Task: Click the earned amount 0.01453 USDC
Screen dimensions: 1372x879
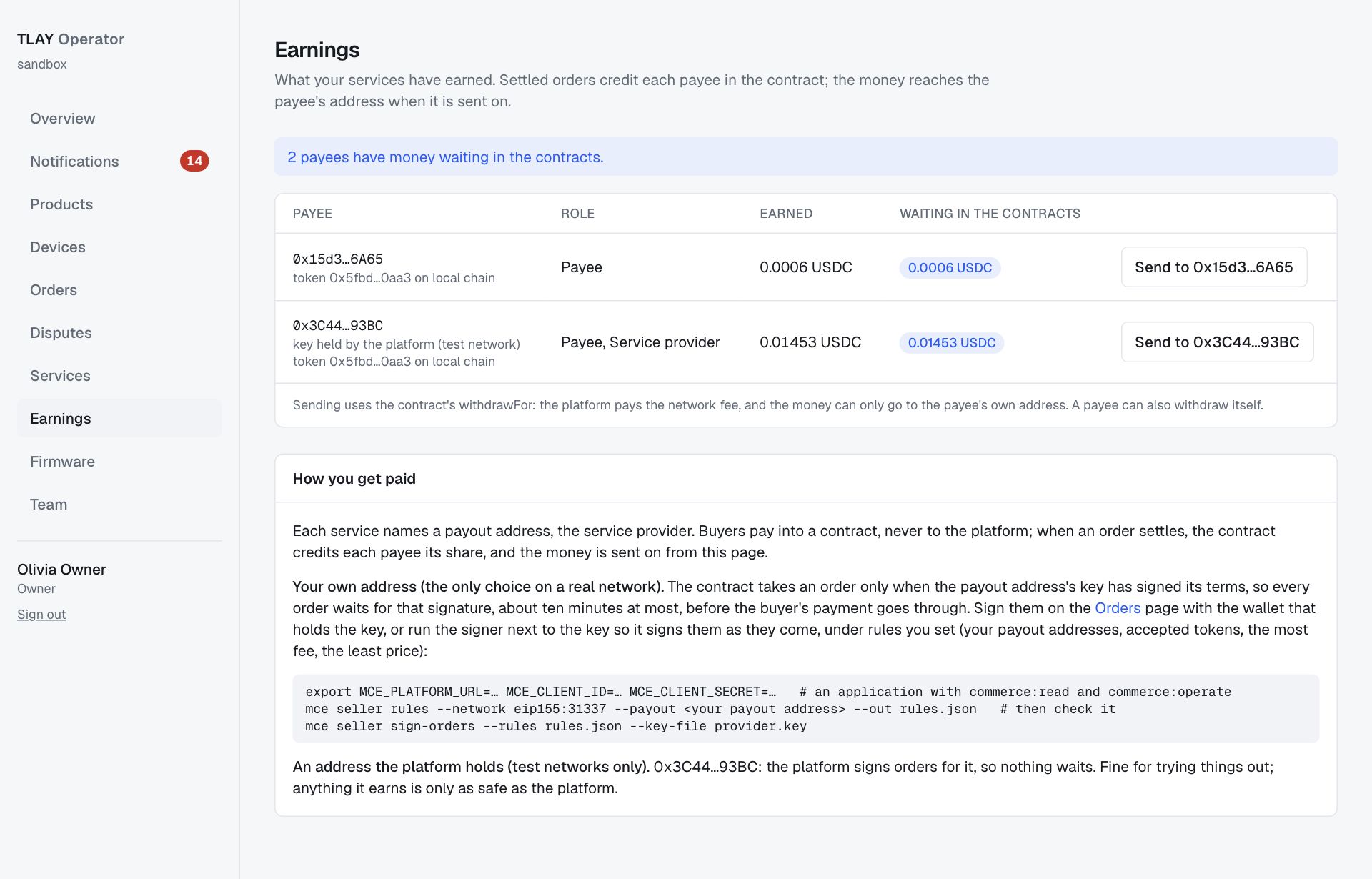Action: [810, 342]
